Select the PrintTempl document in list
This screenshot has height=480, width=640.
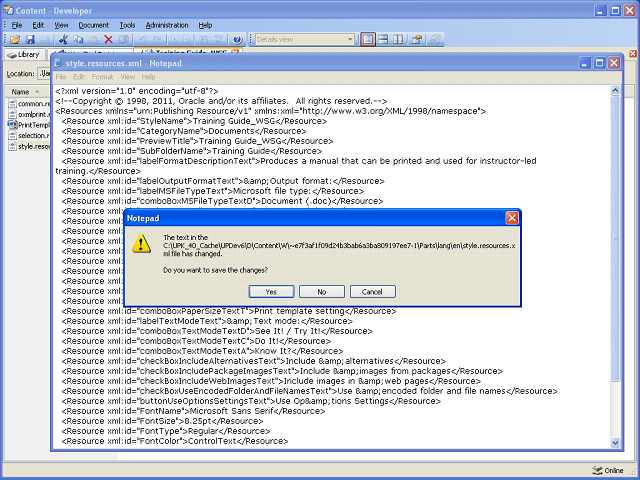29,125
